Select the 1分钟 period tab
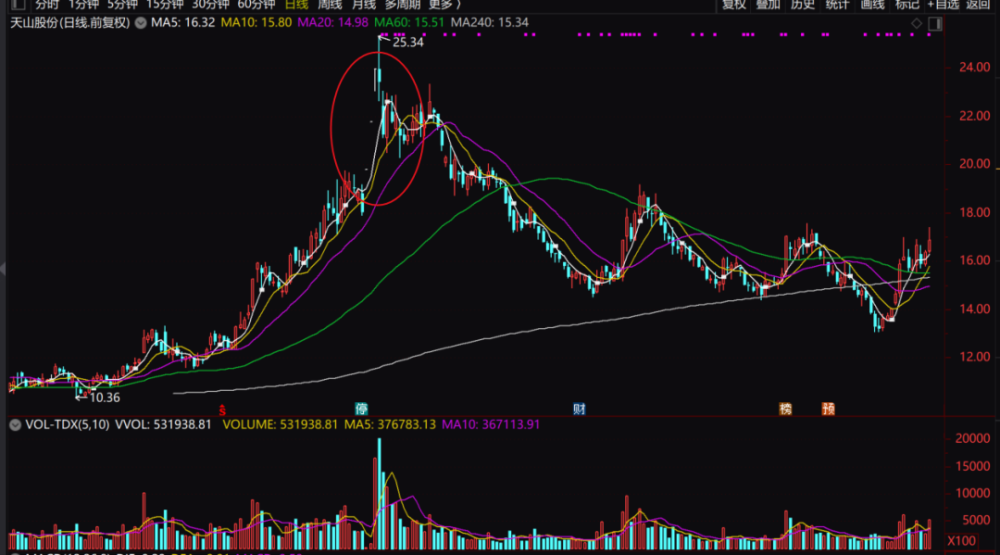The height and width of the screenshot is (555, 1000). [x=84, y=4]
